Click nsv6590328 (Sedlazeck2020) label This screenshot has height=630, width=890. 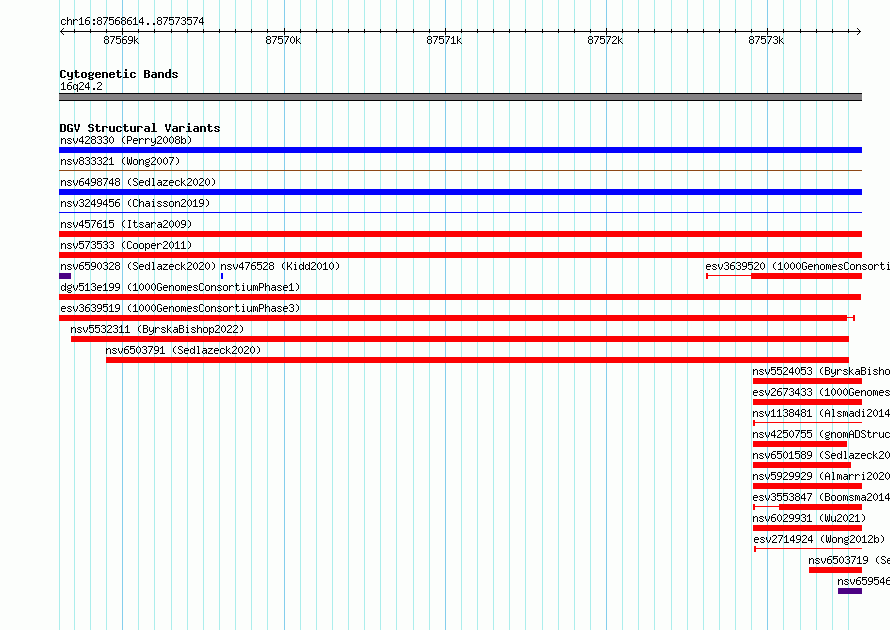138,266
